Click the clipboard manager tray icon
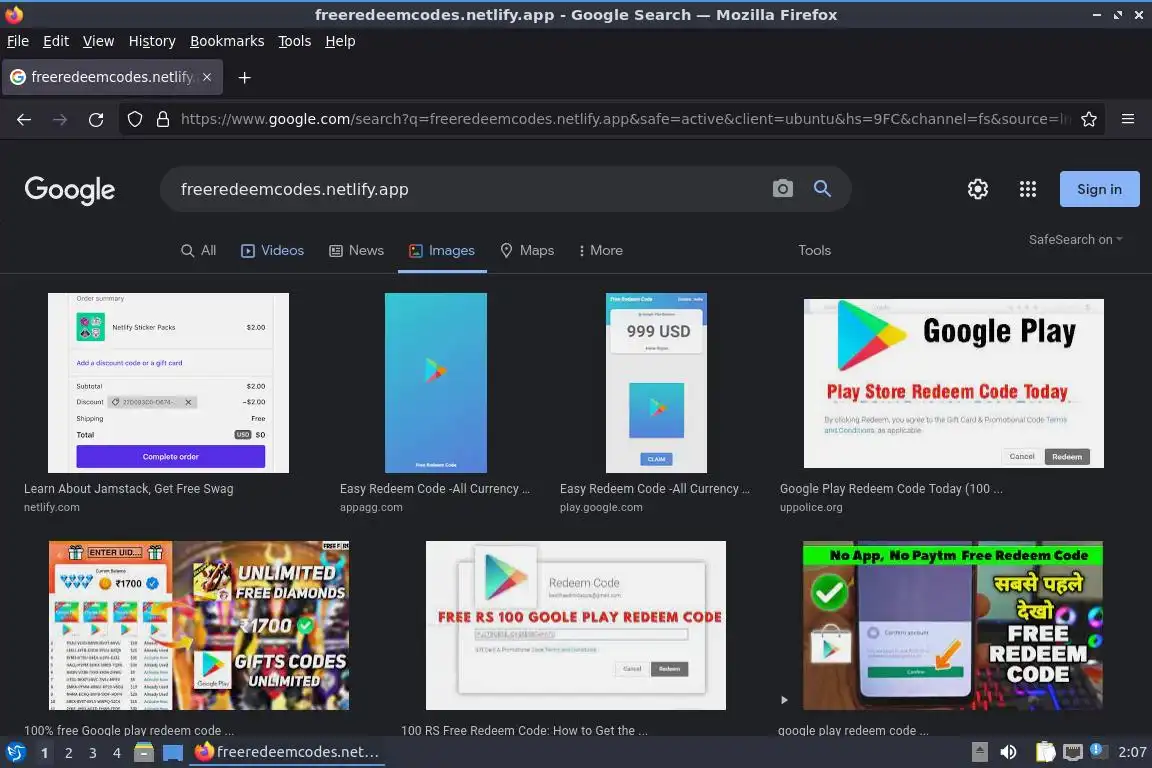Viewport: 1152px width, 768px height. (x=1045, y=752)
